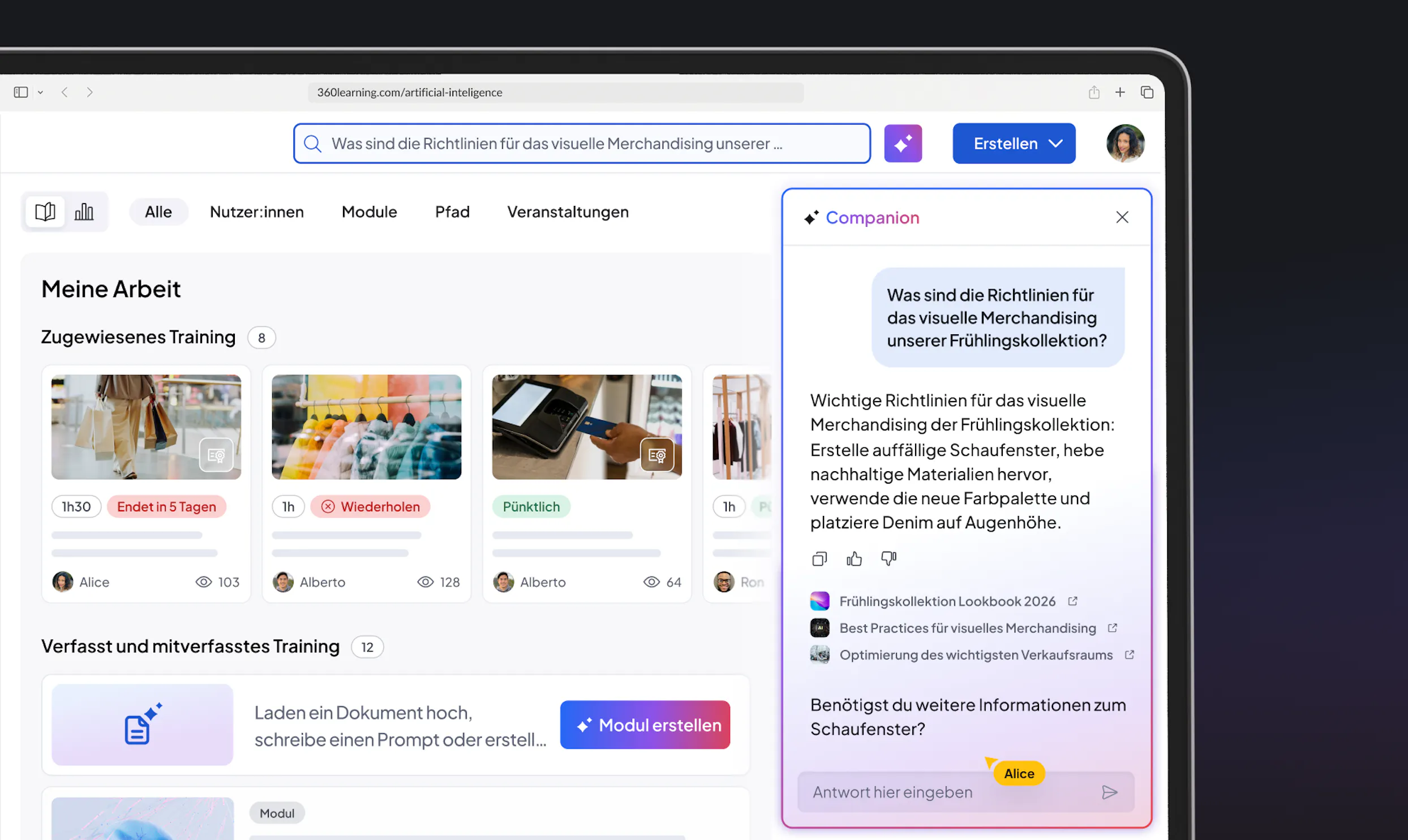Click the Modul erstellen button
This screenshot has height=840, width=1408.
tap(644, 725)
